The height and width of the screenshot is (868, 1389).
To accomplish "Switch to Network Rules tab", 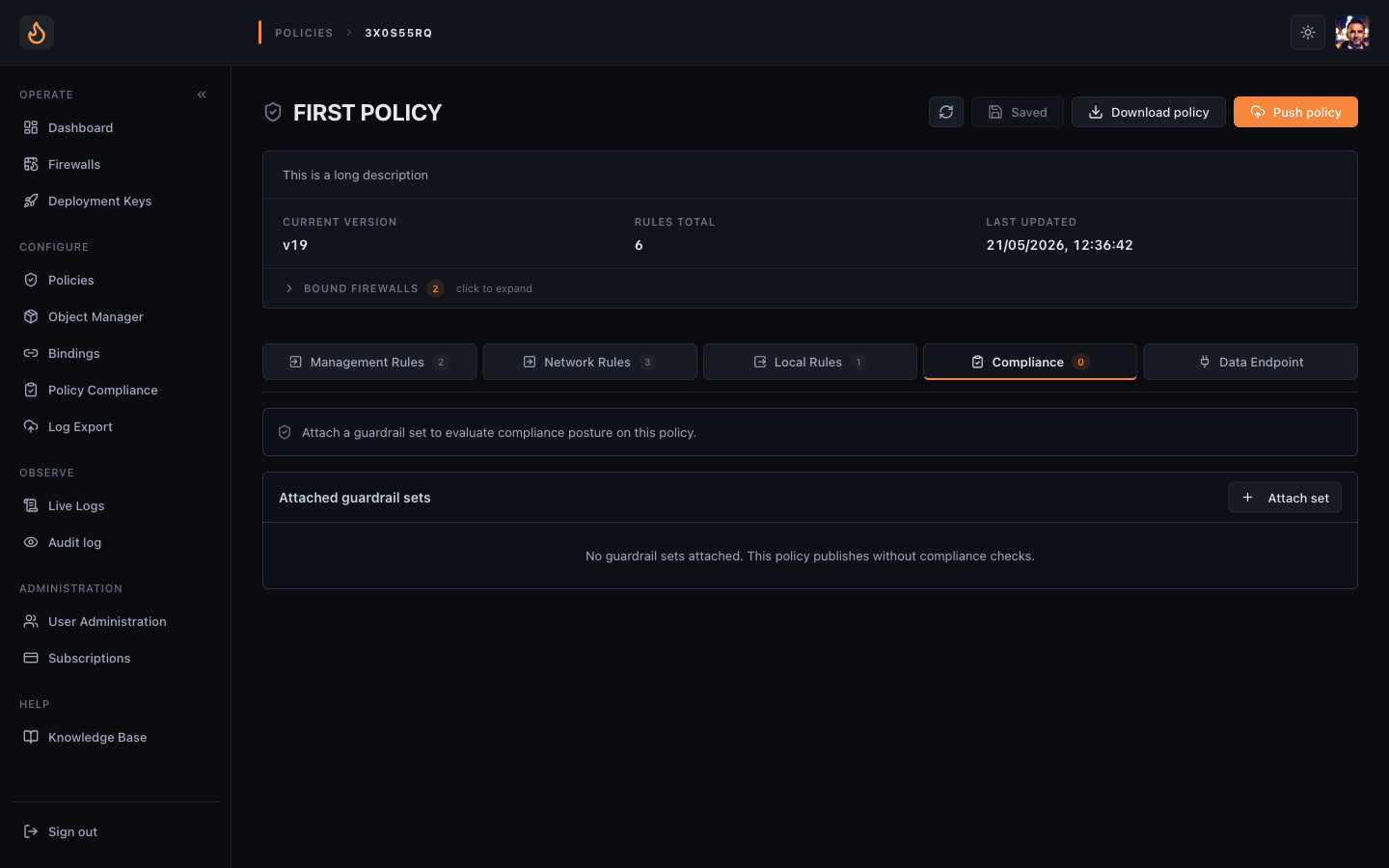I will [589, 362].
